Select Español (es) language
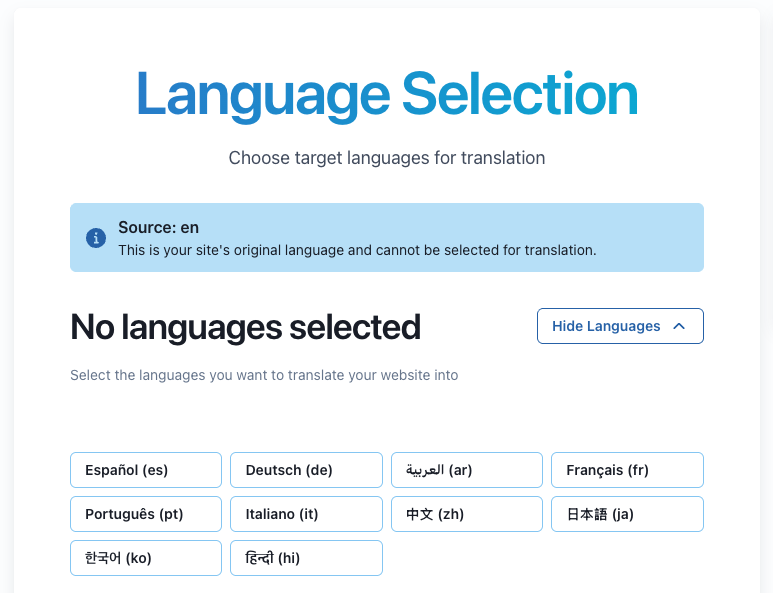This screenshot has height=593, width=773. (x=146, y=470)
